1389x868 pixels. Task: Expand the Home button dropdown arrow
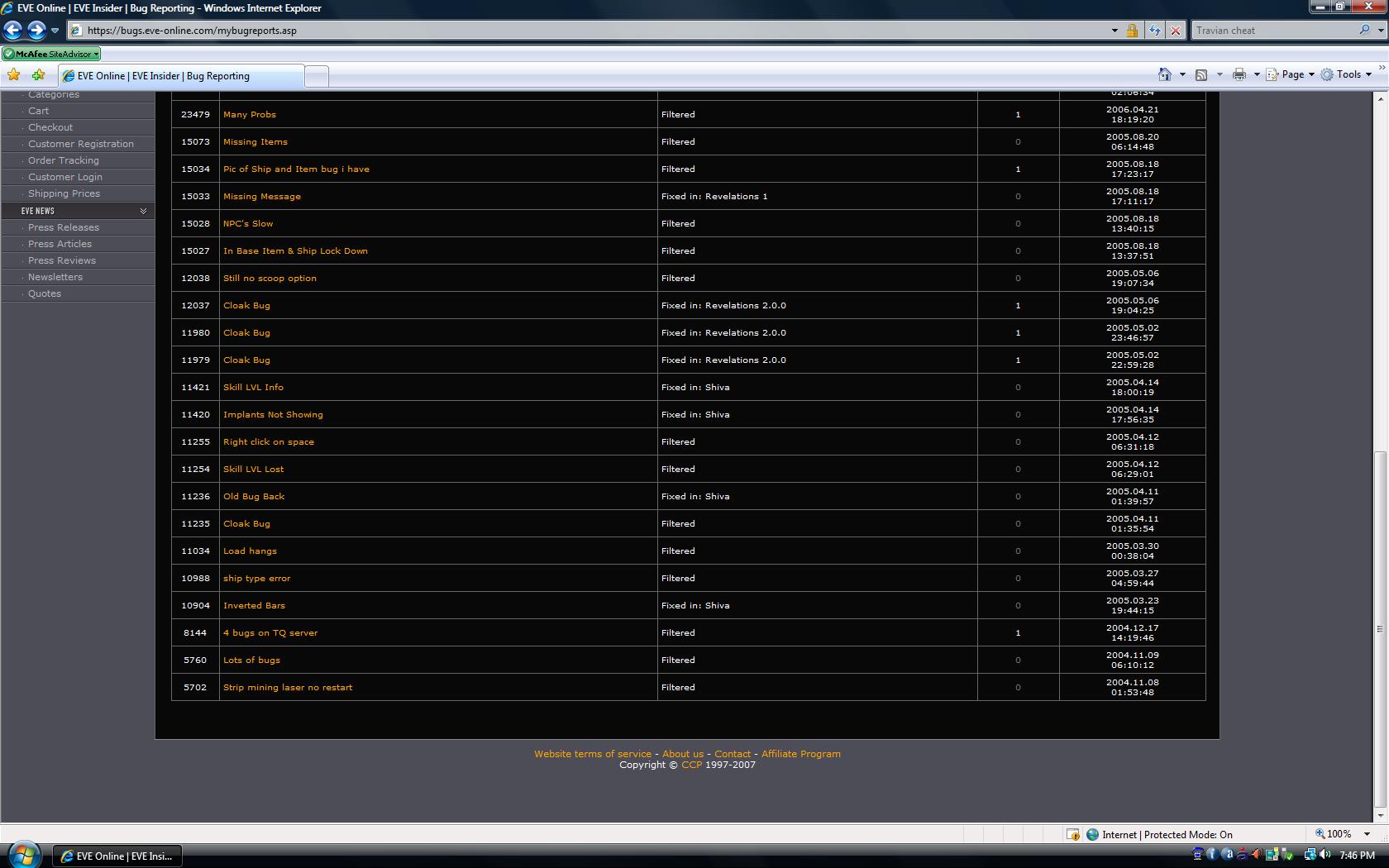click(x=1182, y=74)
